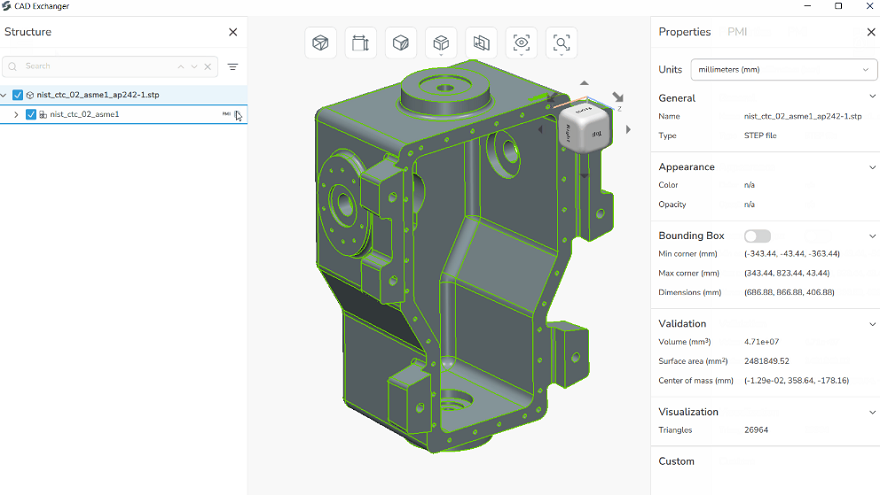
Task: Open the exploded view icon
Action: [441, 43]
